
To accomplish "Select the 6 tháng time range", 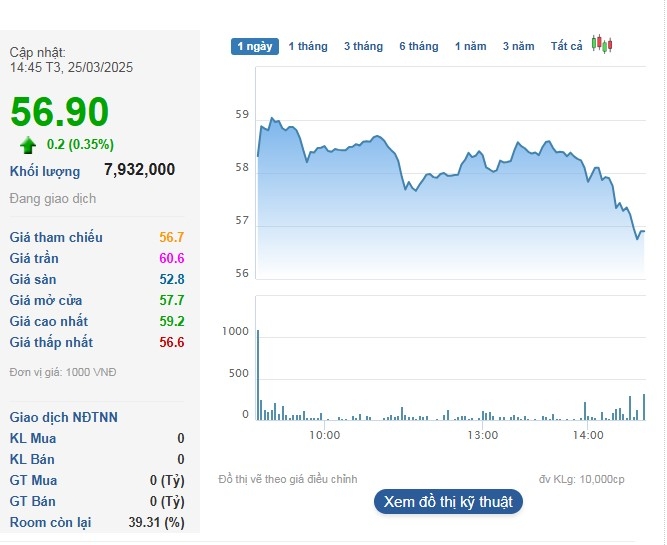I will [418, 46].
